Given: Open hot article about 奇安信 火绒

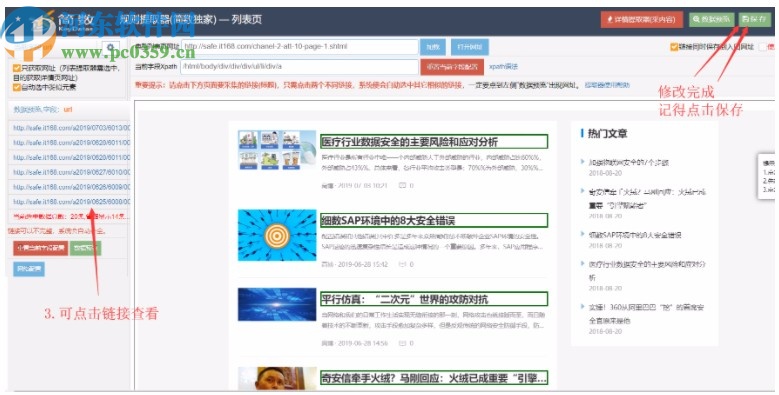Looking at the screenshot, I should point(647,198).
